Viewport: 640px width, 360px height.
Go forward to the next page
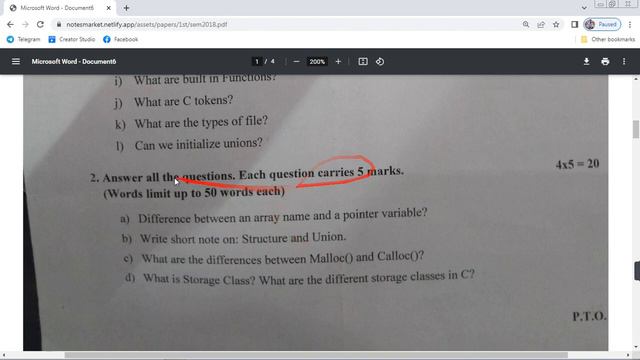tap(25, 24)
